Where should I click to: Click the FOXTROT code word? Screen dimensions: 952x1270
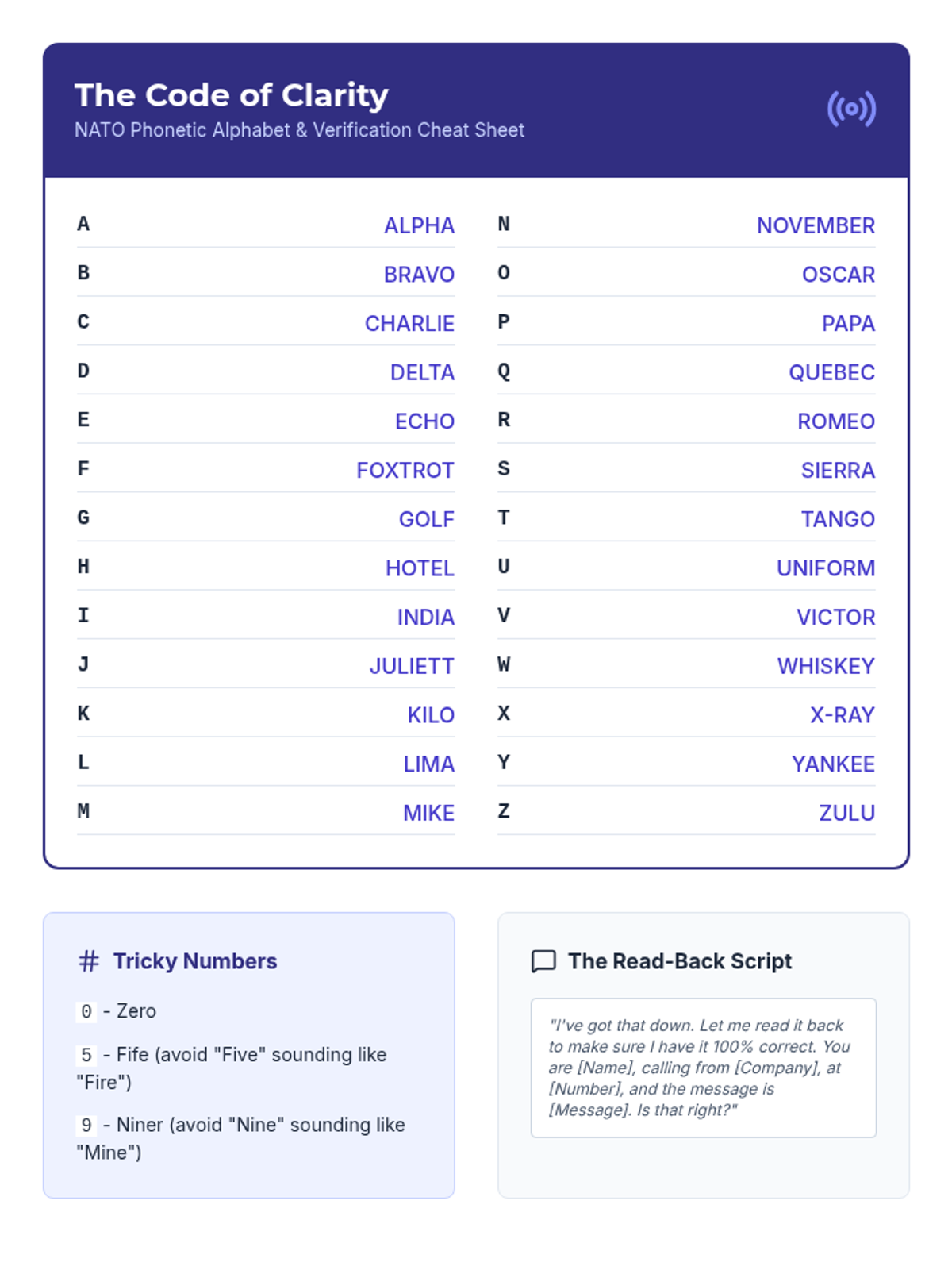click(x=405, y=471)
